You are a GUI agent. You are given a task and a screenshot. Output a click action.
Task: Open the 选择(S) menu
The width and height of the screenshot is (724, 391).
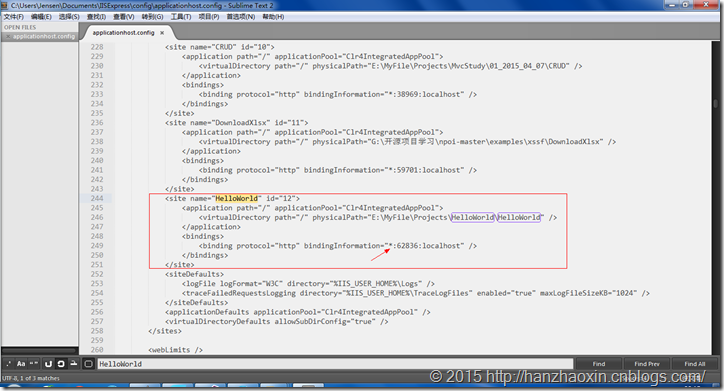pos(69,17)
